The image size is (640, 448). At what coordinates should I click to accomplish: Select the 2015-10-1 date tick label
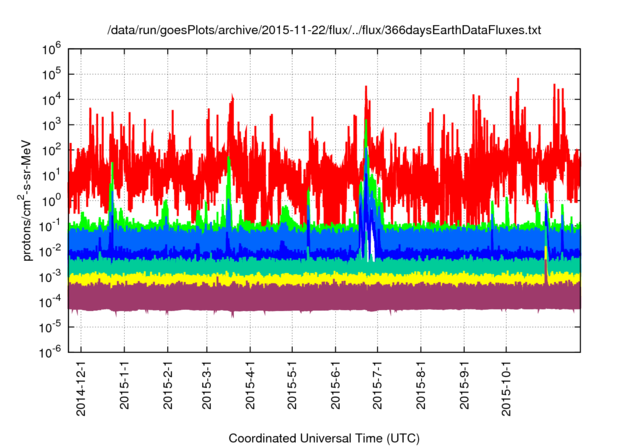click(x=505, y=389)
